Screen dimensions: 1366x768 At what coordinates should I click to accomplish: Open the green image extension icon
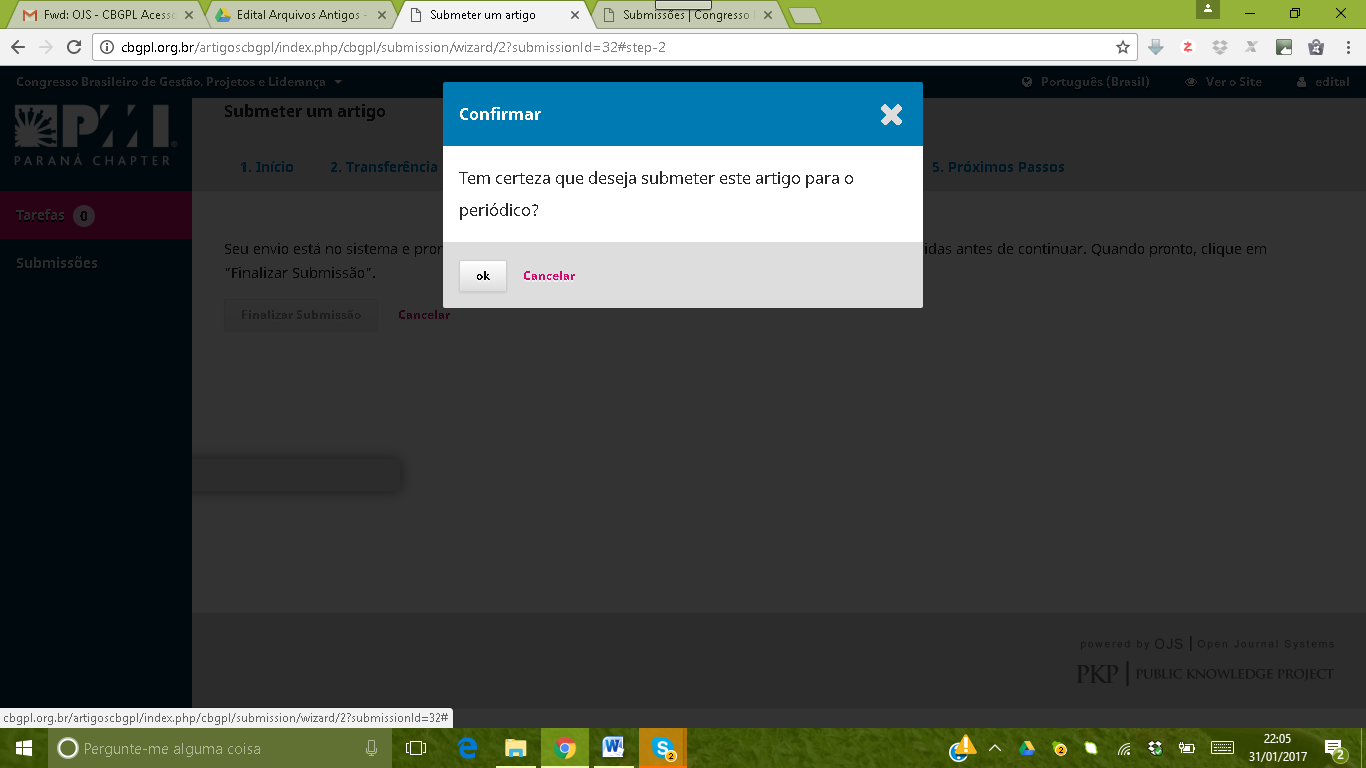click(1284, 47)
